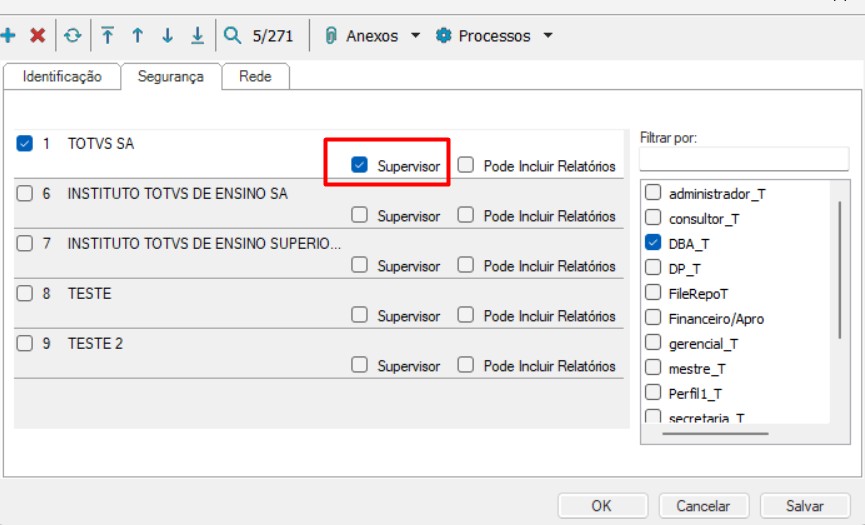This screenshot has height=525, width=865.
Task: Click the INSTITUTO TOTVS DE ENSINO SA name
Action: [x=178, y=194]
